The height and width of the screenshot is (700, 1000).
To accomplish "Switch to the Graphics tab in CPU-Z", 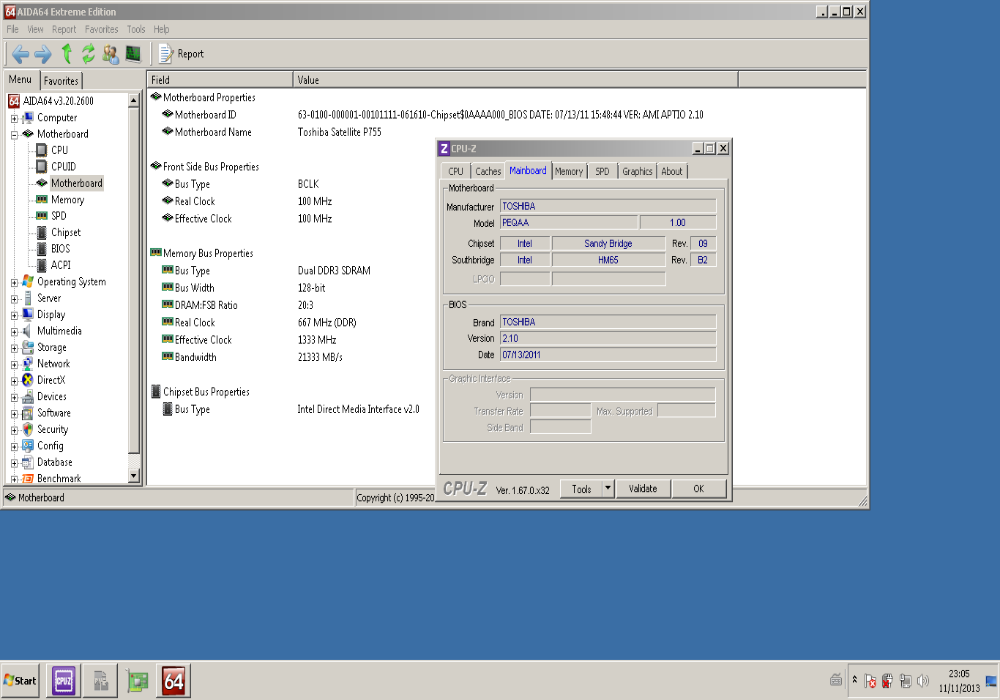I will click(637, 171).
